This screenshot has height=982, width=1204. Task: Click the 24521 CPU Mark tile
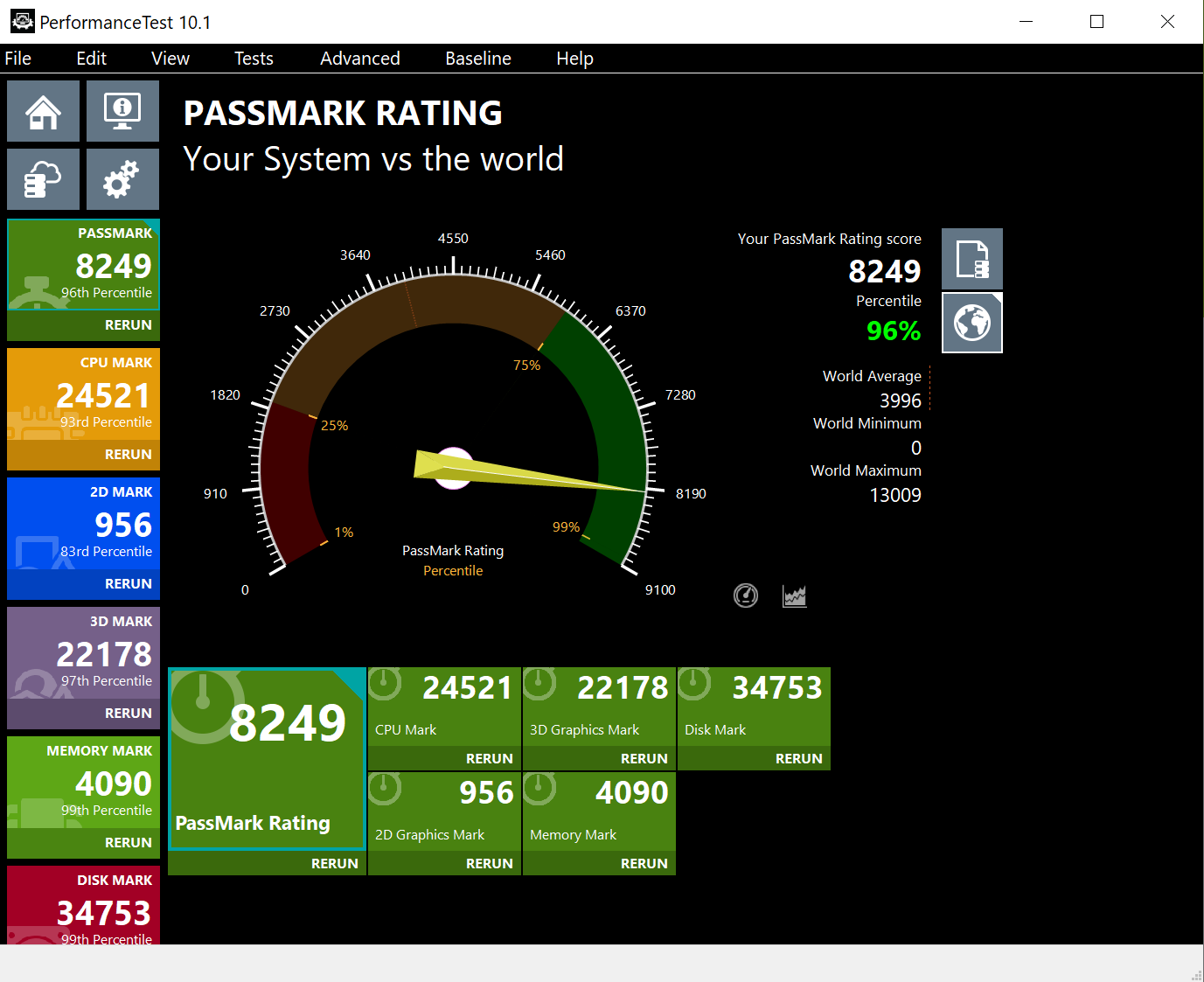click(x=444, y=707)
